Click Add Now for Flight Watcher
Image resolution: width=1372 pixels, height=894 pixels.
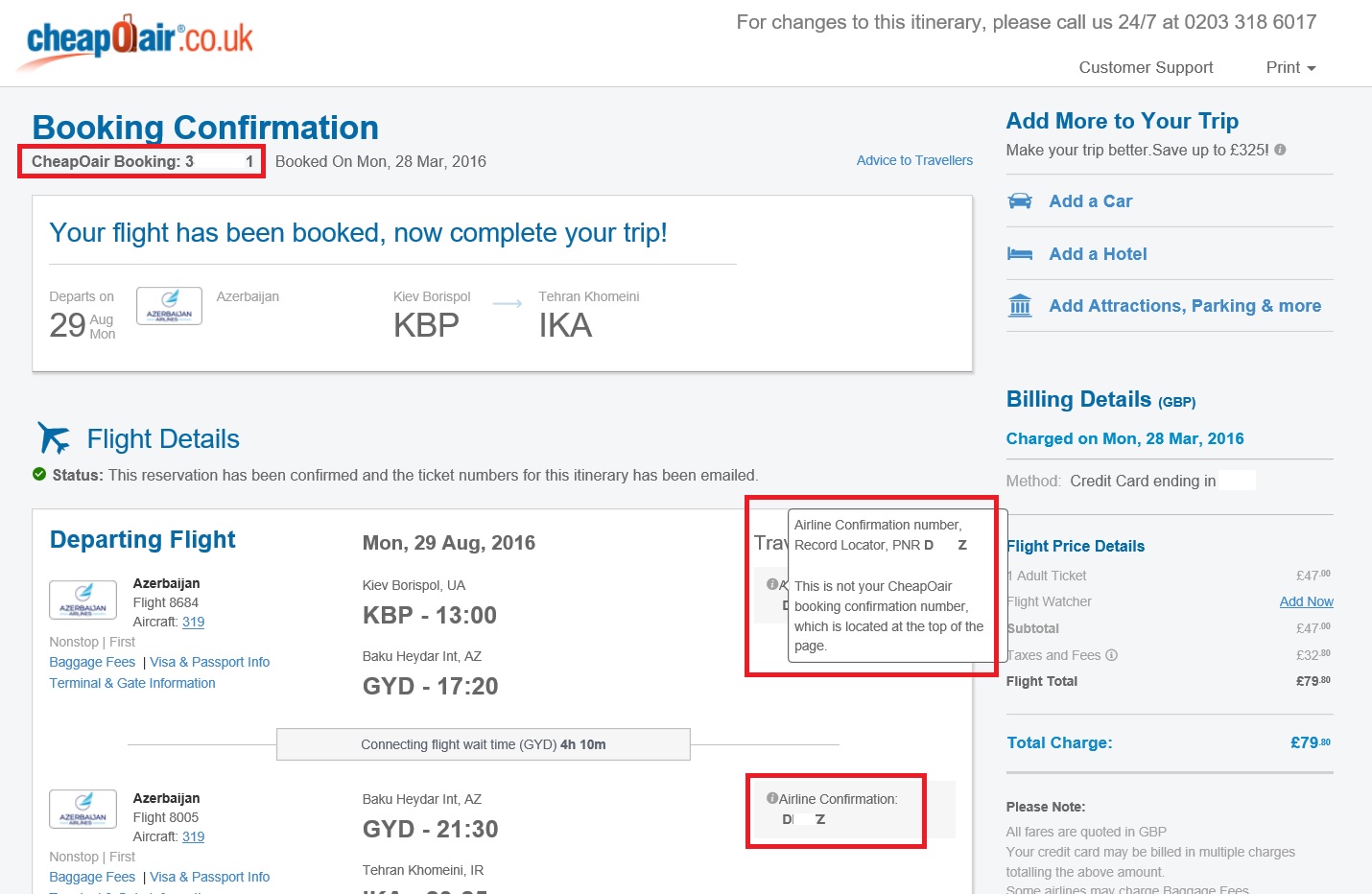click(1306, 601)
